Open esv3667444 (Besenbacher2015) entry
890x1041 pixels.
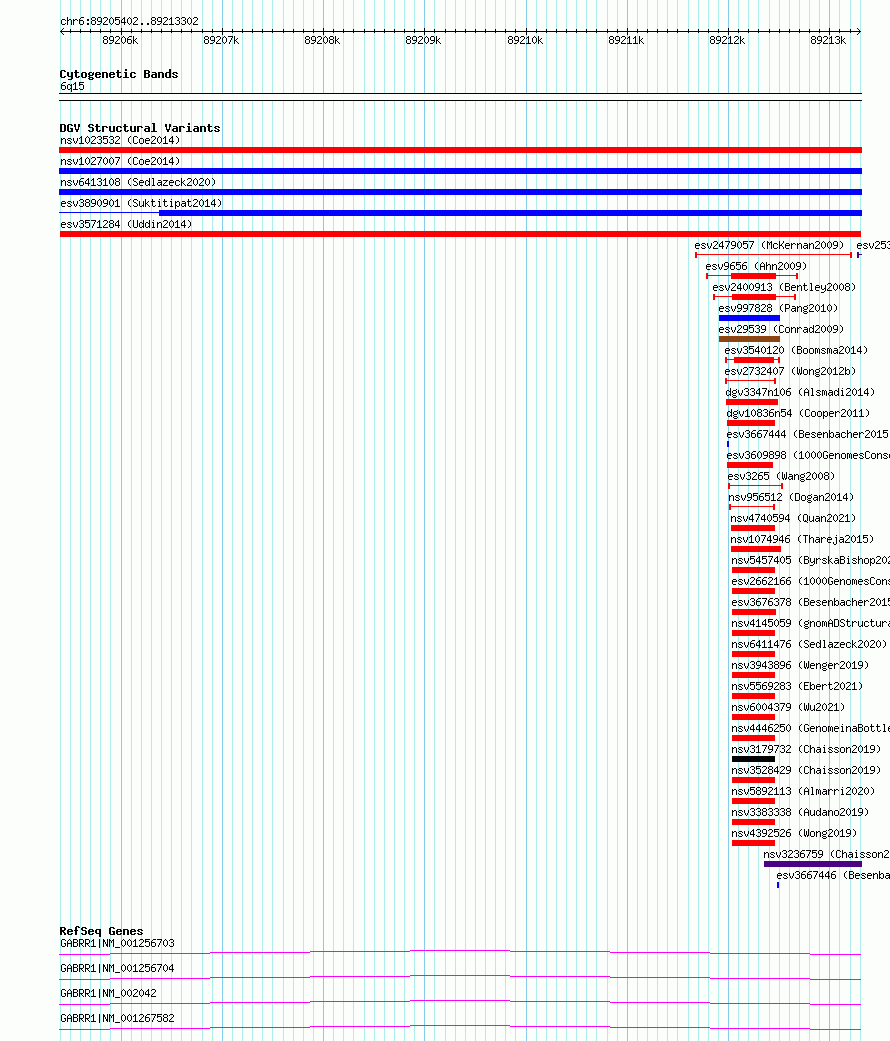(x=808, y=434)
